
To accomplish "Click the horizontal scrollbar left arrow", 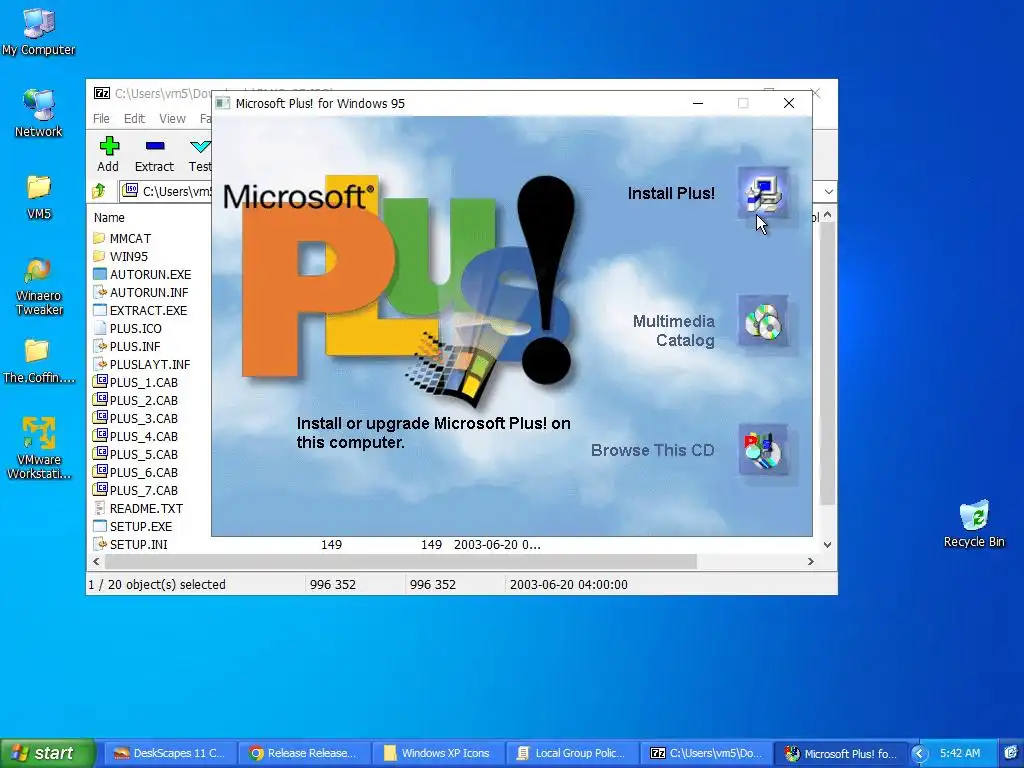I will click(x=97, y=562).
